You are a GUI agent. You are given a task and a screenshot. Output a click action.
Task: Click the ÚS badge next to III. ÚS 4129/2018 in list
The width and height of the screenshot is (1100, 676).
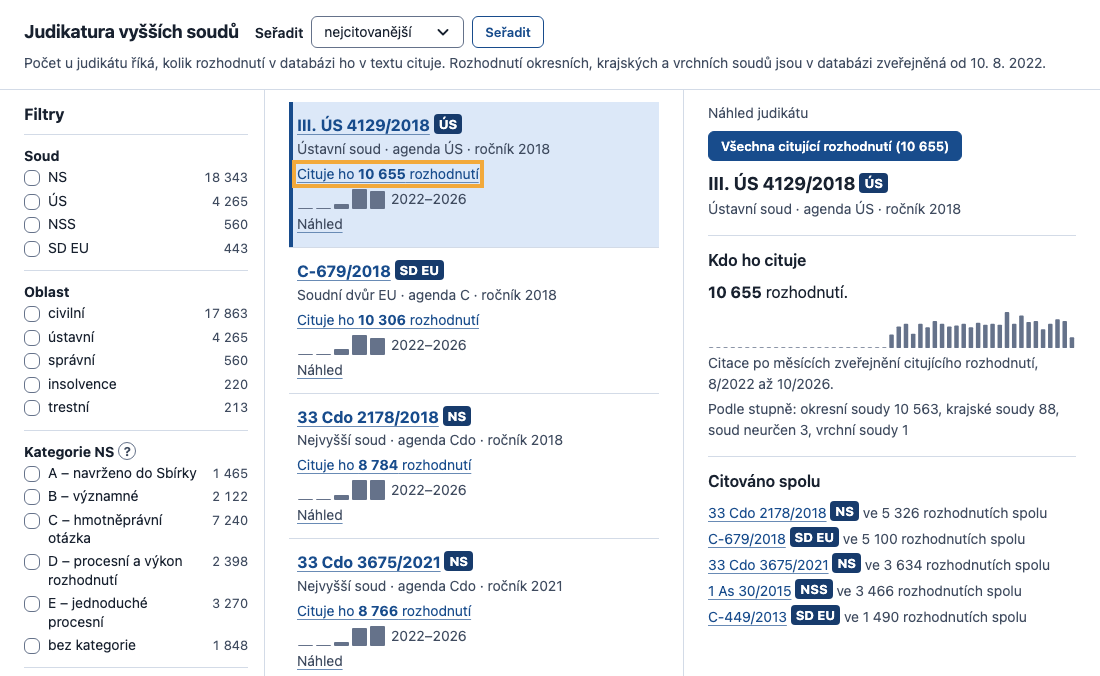[448, 124]
